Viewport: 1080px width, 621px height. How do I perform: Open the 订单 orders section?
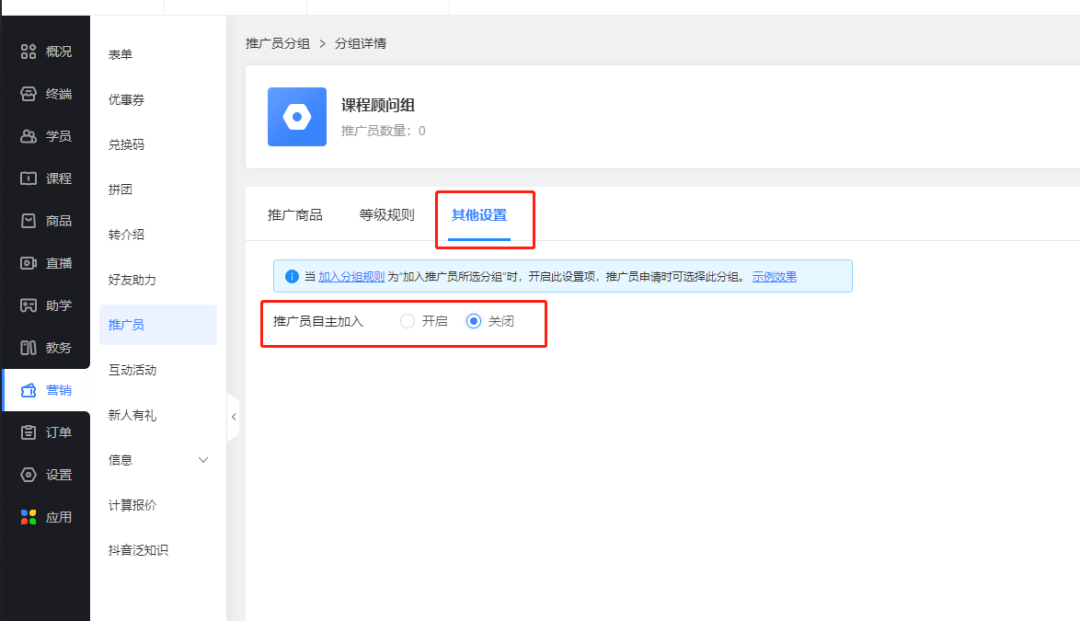tap(45, 432)
